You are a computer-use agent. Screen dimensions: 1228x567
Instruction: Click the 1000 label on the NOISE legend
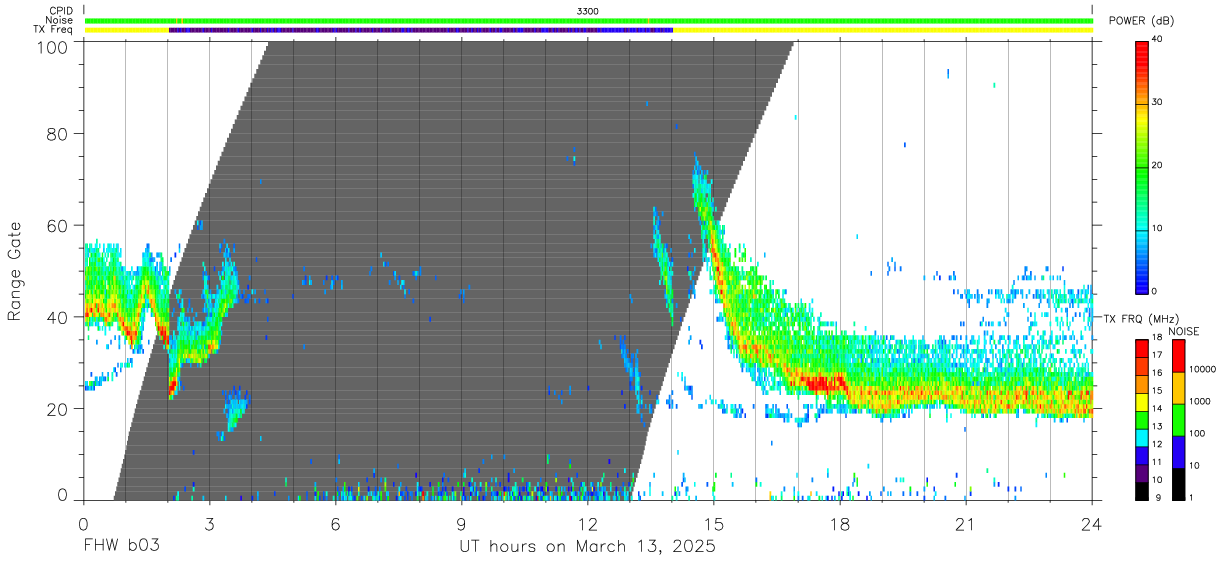(1200, 401)
